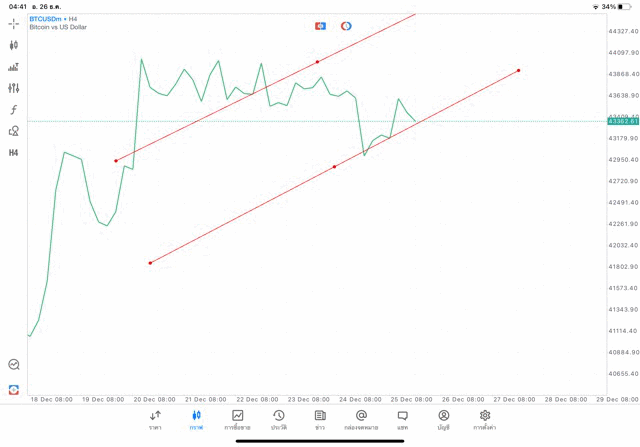The height and width of the screenshot is (447, 640).
Task: Open the กล่องจดหมาย mailbox tab
Action: click(361, 419)
